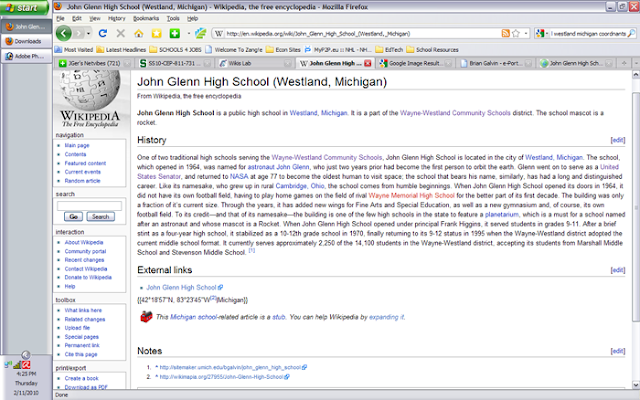The image size is (640, 400).
Task: Open the Econ Sites bookmark folder
Action: [283, 50]
